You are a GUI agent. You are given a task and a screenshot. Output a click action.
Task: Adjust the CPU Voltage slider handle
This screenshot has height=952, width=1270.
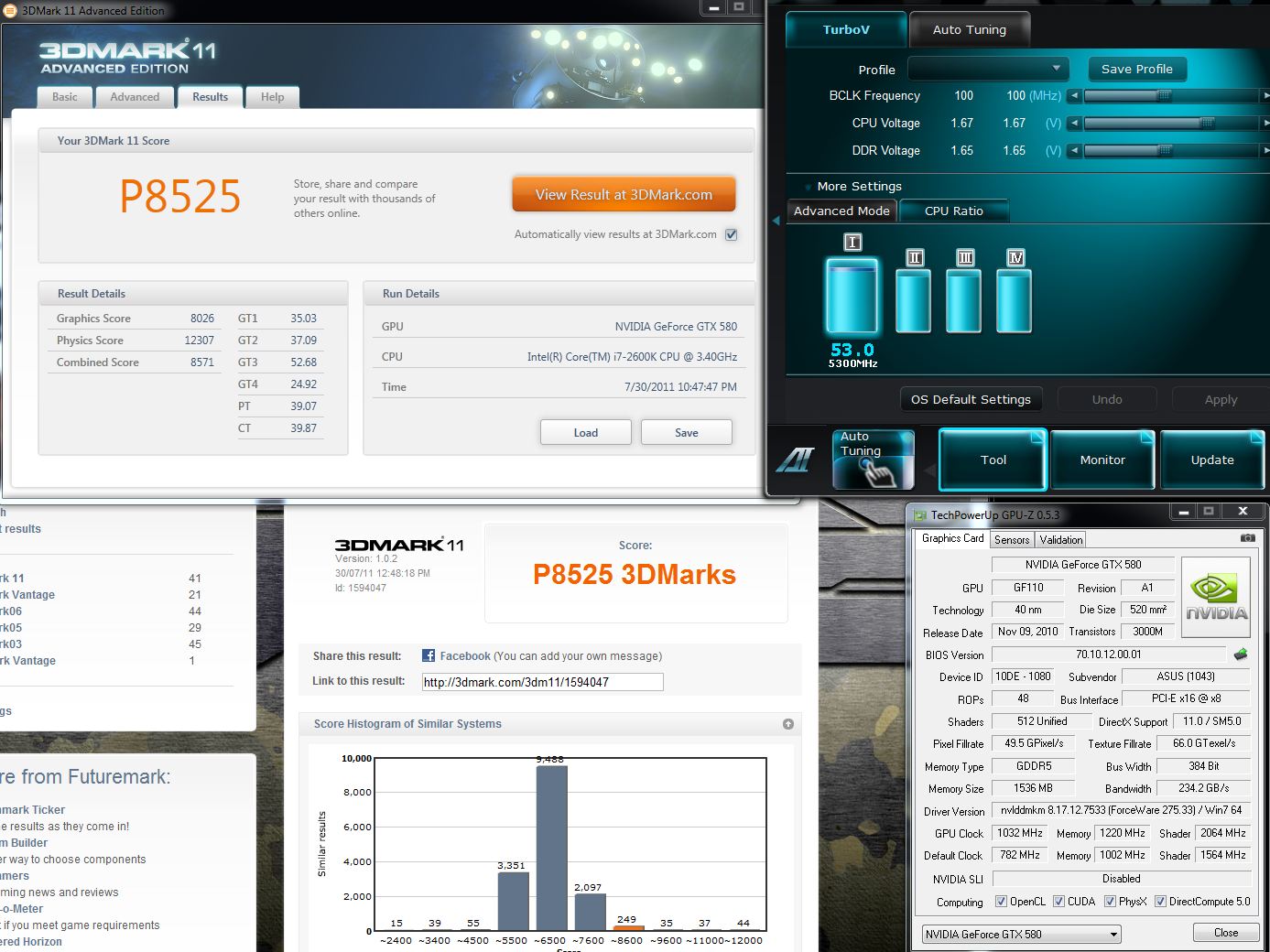[x=1207, y=123]
